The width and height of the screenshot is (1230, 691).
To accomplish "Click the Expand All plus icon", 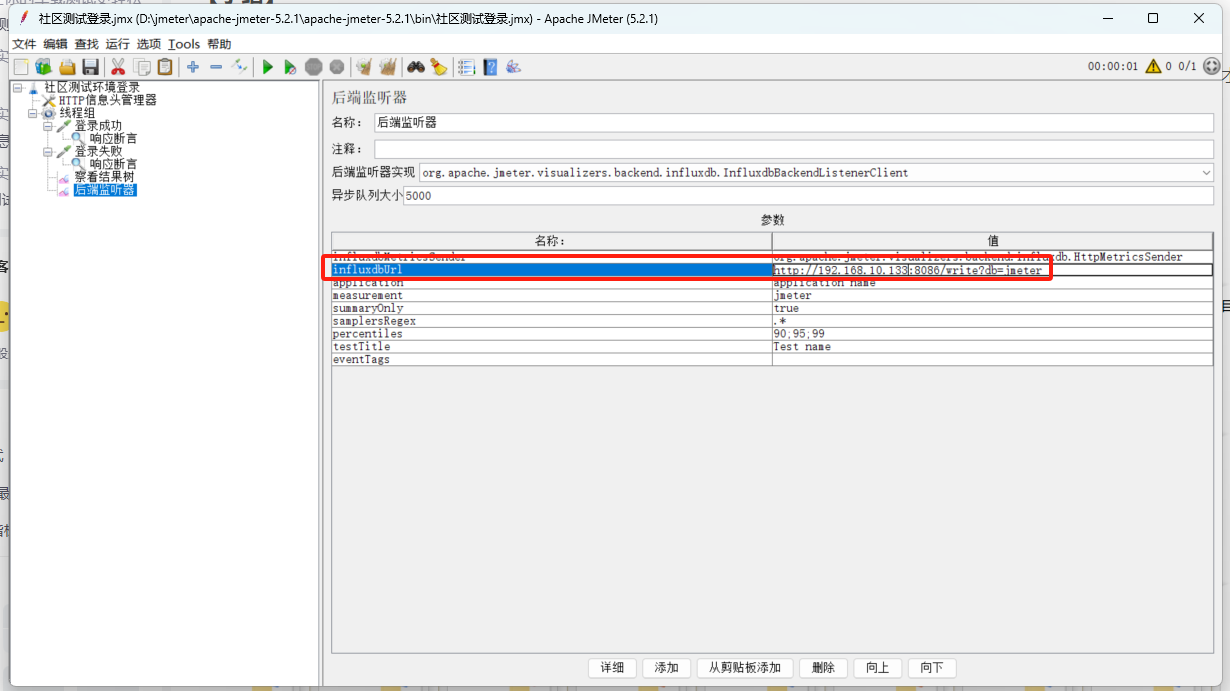I will point(193,67).
